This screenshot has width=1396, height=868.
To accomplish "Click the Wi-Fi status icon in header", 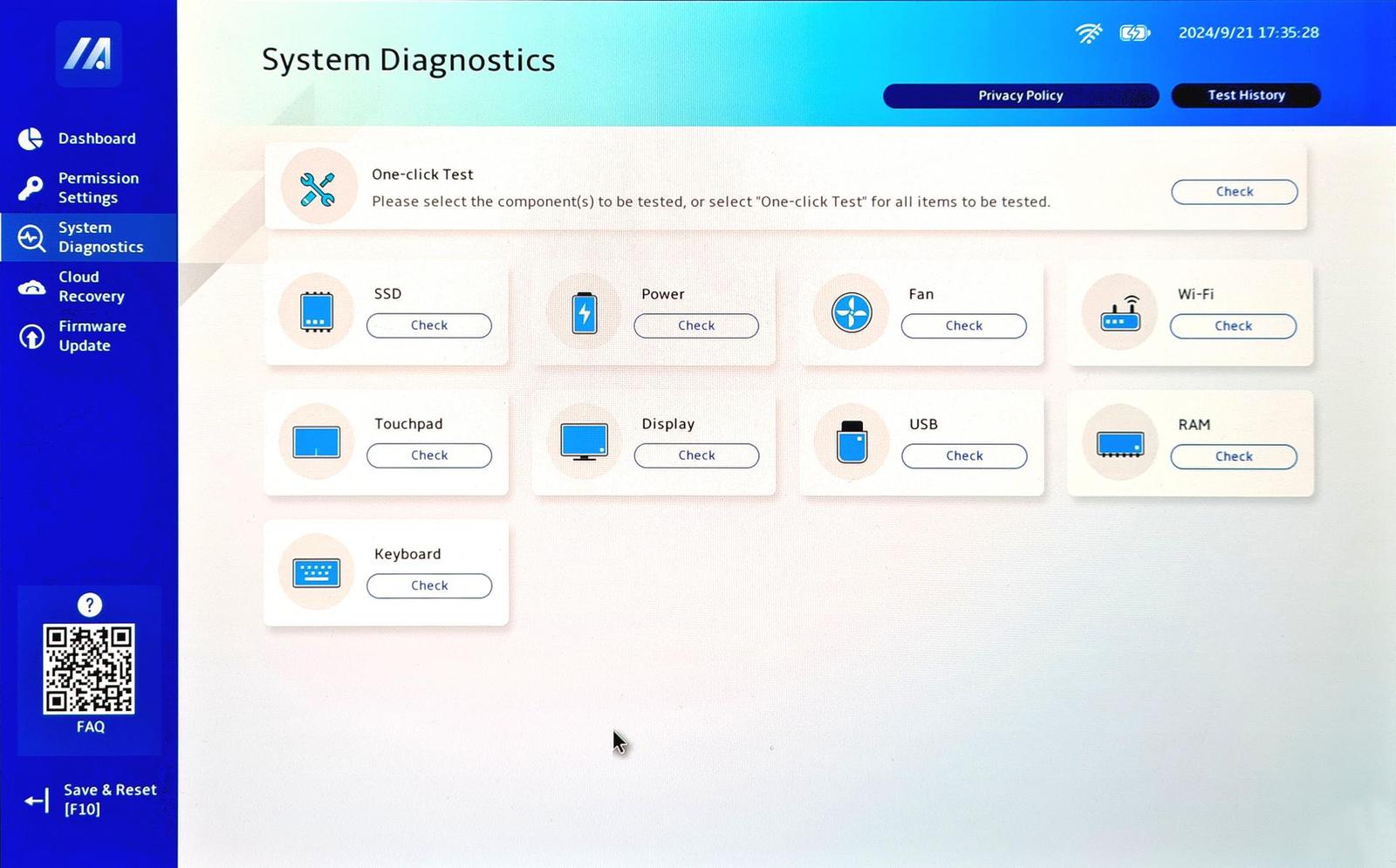I will (x=1089, y=33).
